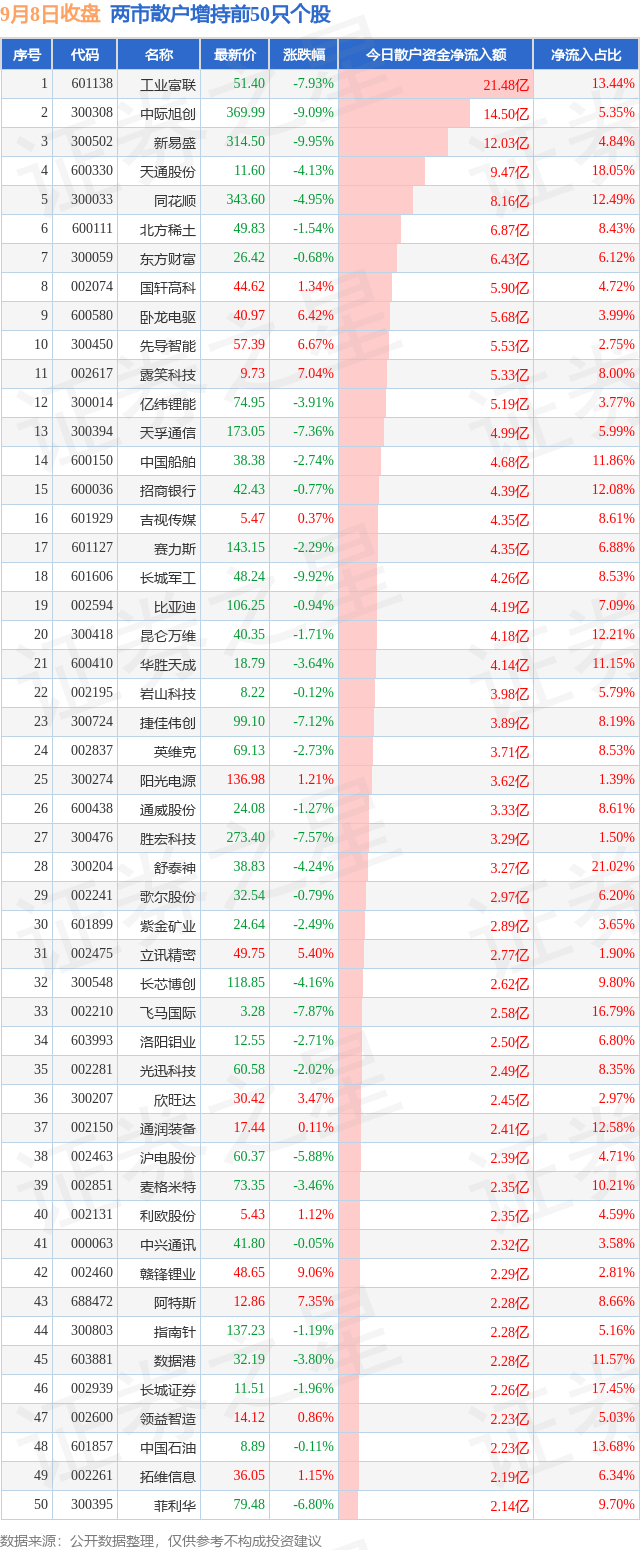Click the 代码 column header
Image resolution: width=640 pixels, height=1550 pixels.
click(x=85, y=55)
